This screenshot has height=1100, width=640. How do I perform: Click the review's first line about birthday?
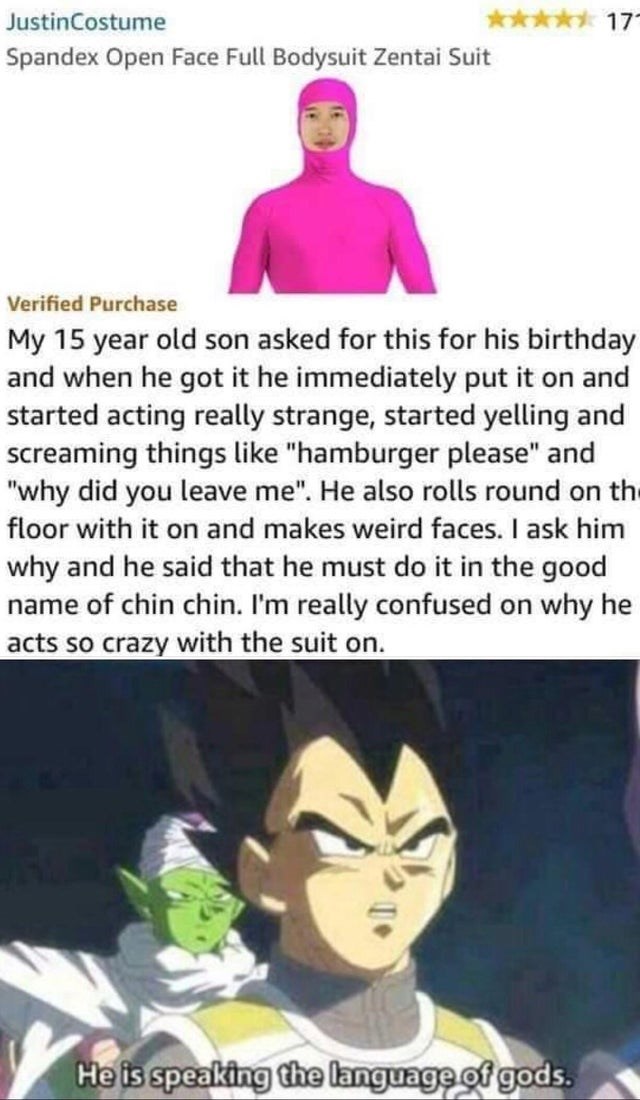320,341
